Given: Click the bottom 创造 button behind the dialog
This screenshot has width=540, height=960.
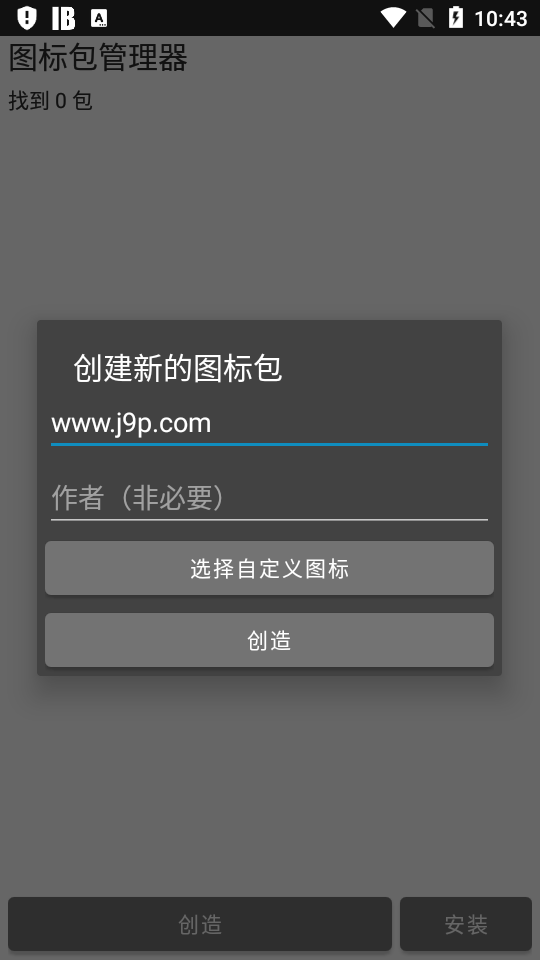Looking at the screenshot, I should click(200, 924).
